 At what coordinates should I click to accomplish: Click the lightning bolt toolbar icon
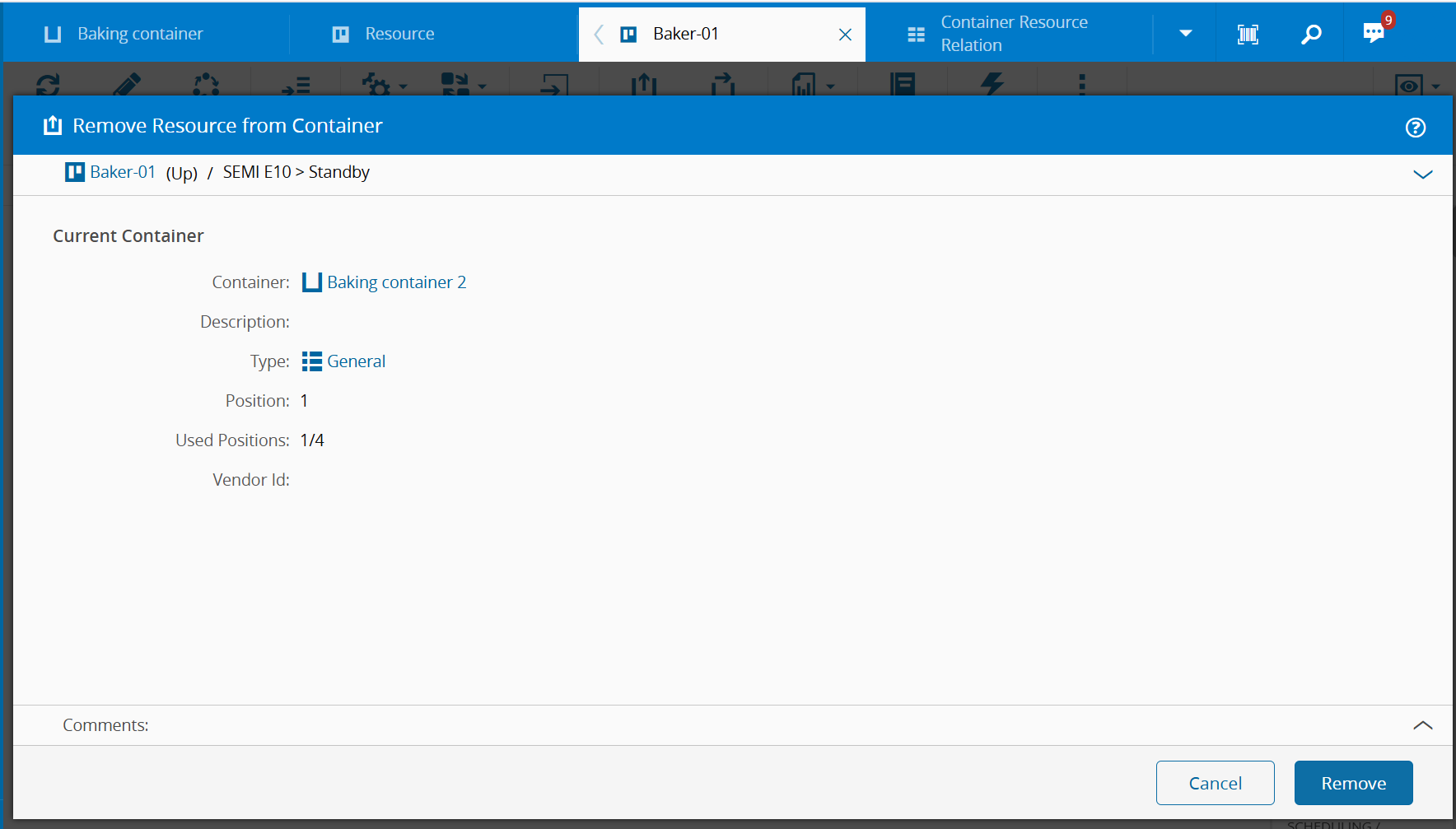click(x=993, y=84)
